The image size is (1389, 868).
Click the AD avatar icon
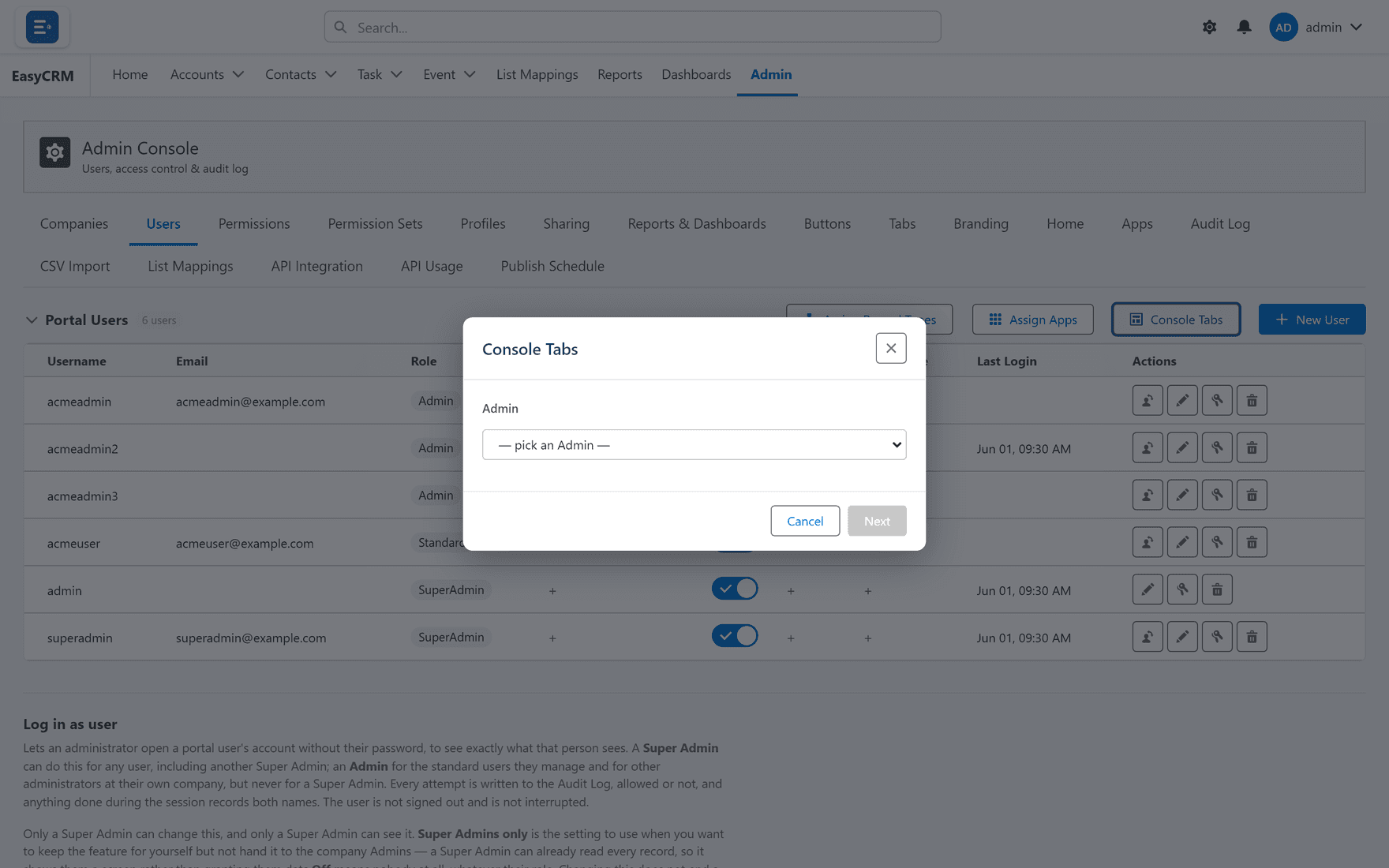(x=1283, y=27)
